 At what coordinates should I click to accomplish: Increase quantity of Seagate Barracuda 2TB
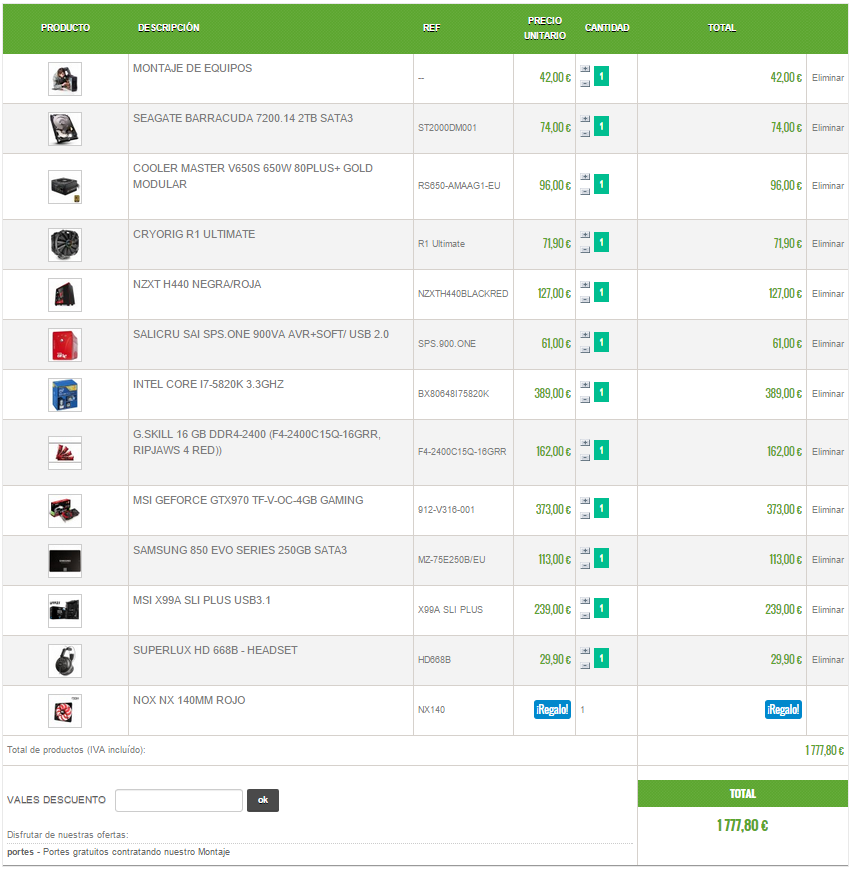tap(585, 119)
